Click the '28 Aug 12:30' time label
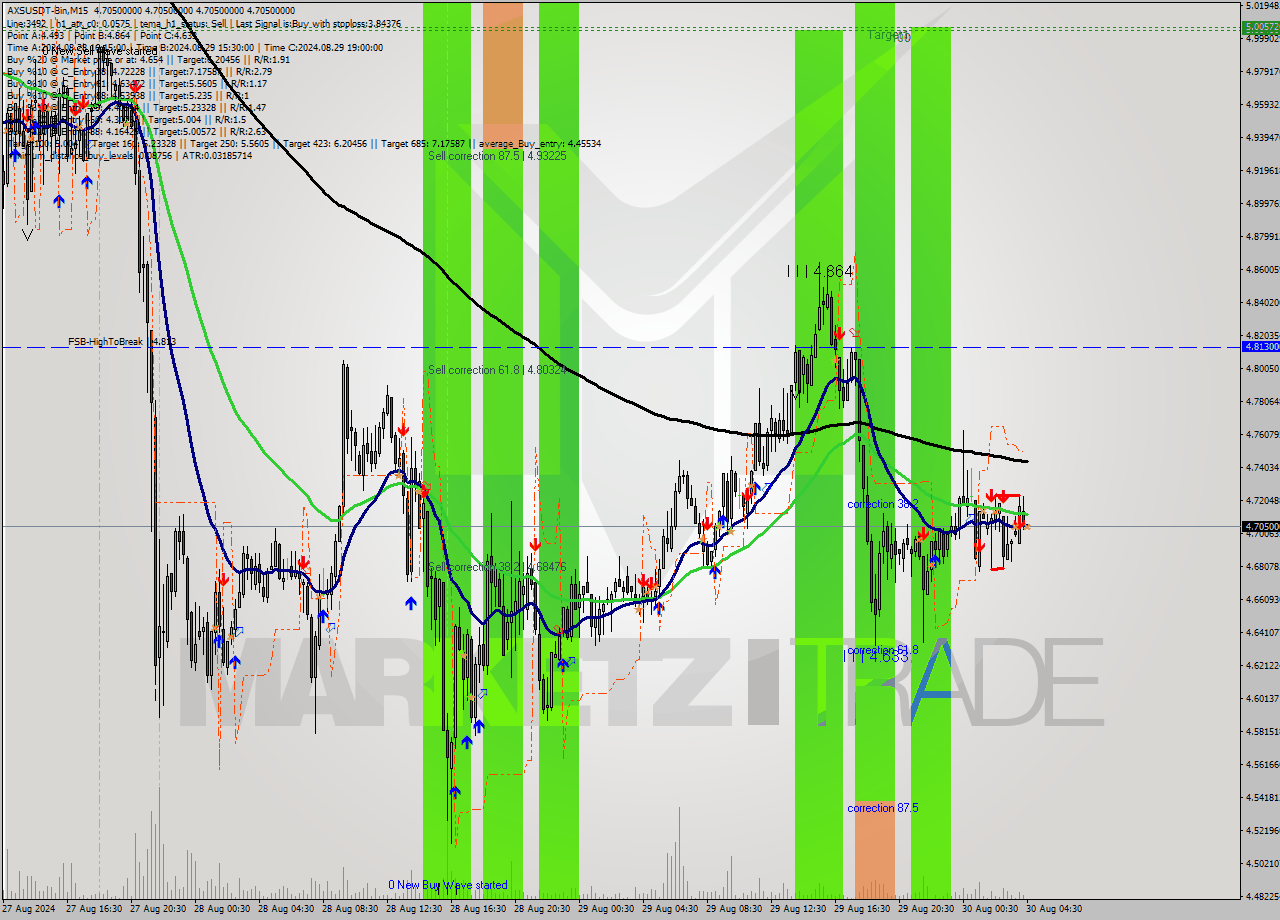 415,909
